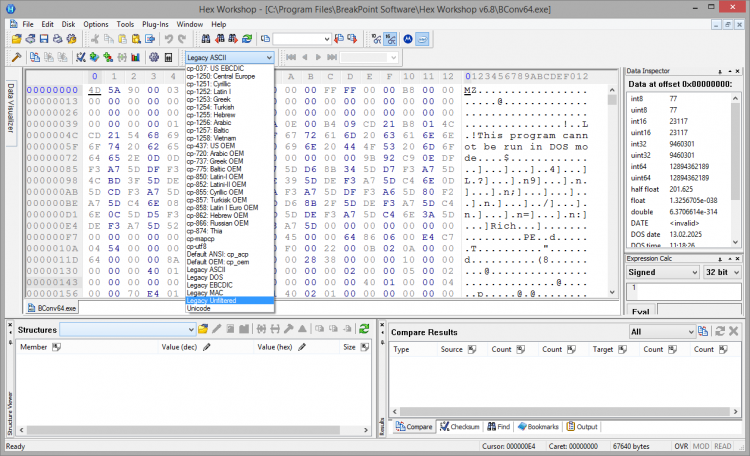Switch to the Checksum tab

coord(460,427)
